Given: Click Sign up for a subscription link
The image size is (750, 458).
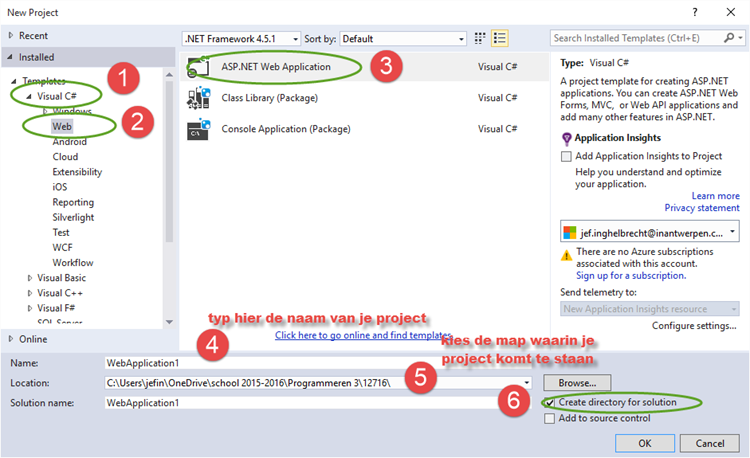Looking at the screenshot, I should 631,276.
